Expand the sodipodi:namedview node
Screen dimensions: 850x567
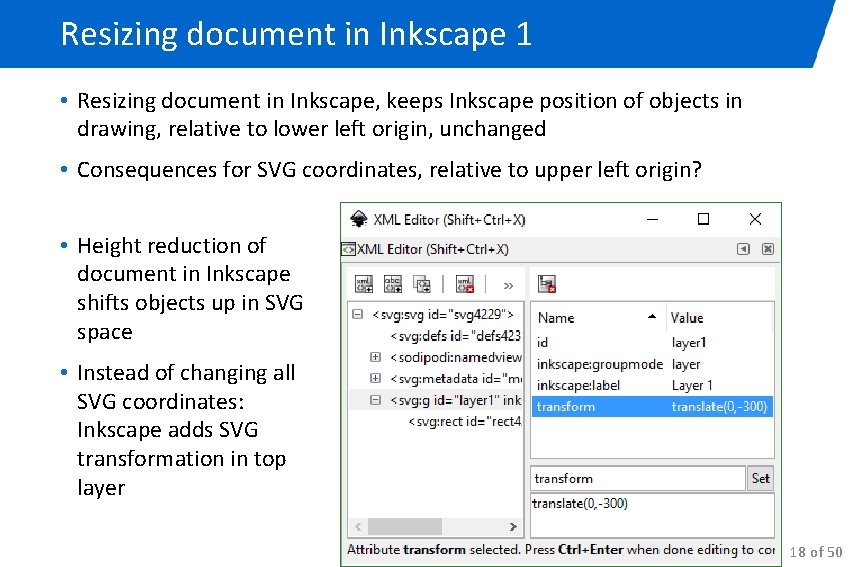pos(375,357)
